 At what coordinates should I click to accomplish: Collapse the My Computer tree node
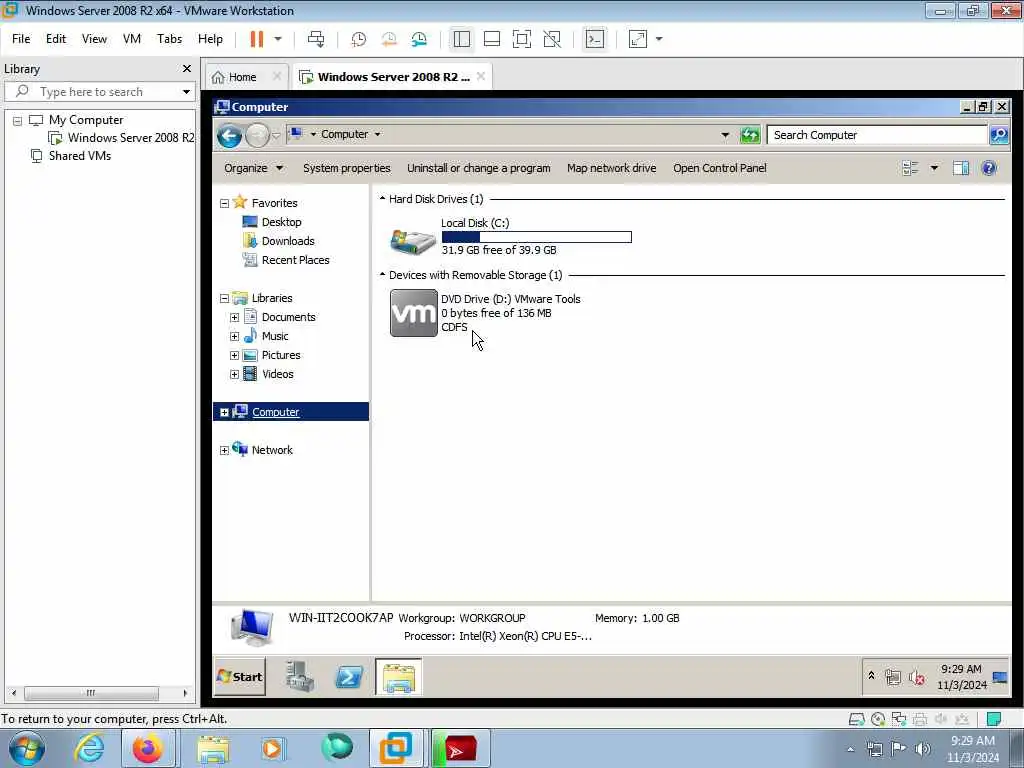18,121
